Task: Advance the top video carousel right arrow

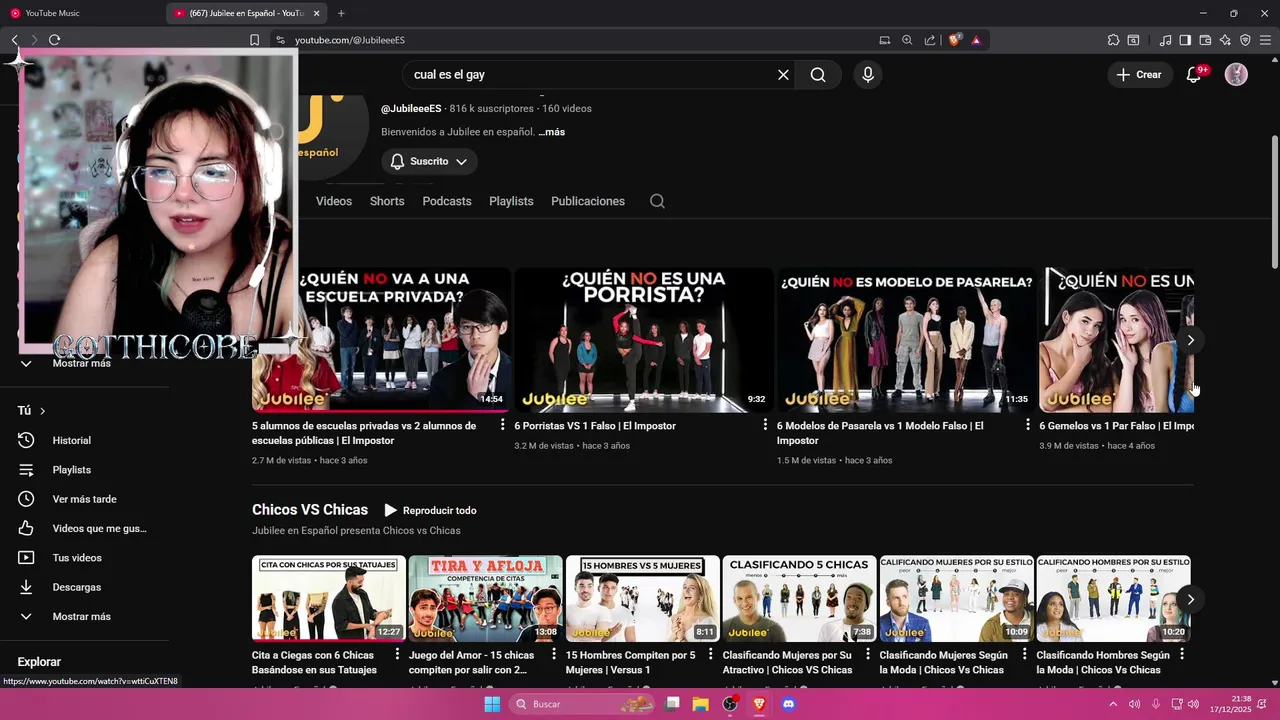Action: tap(1190, 340)
